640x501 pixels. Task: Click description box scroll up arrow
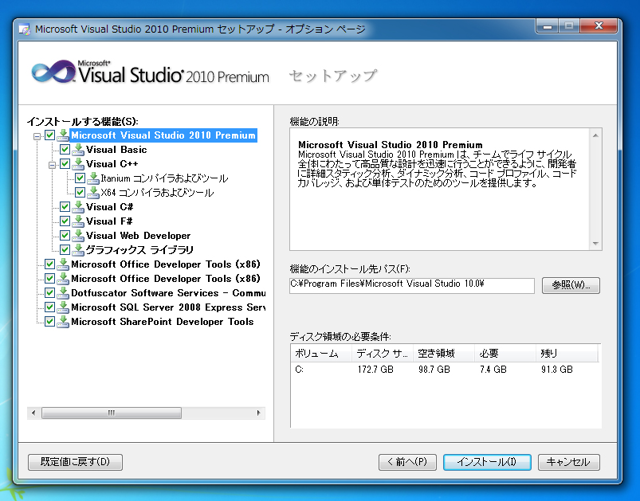click(596, 135)
